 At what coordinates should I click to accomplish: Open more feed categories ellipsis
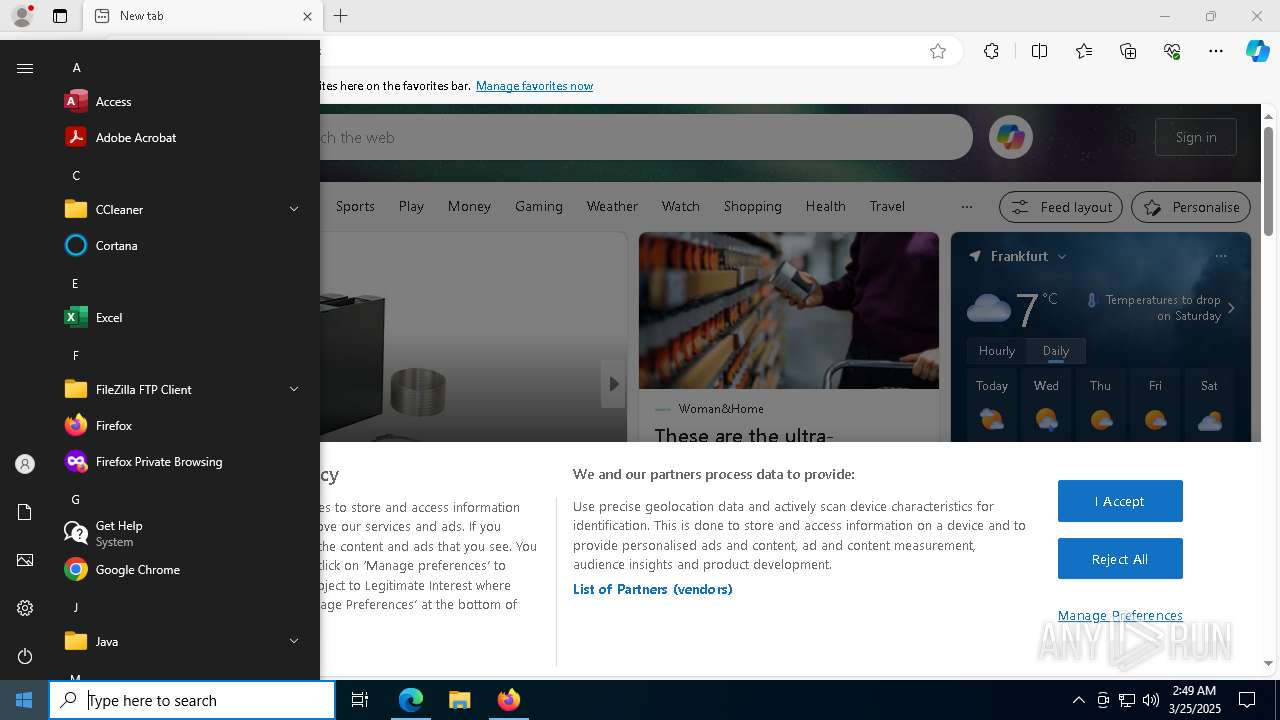pos(966,207)
